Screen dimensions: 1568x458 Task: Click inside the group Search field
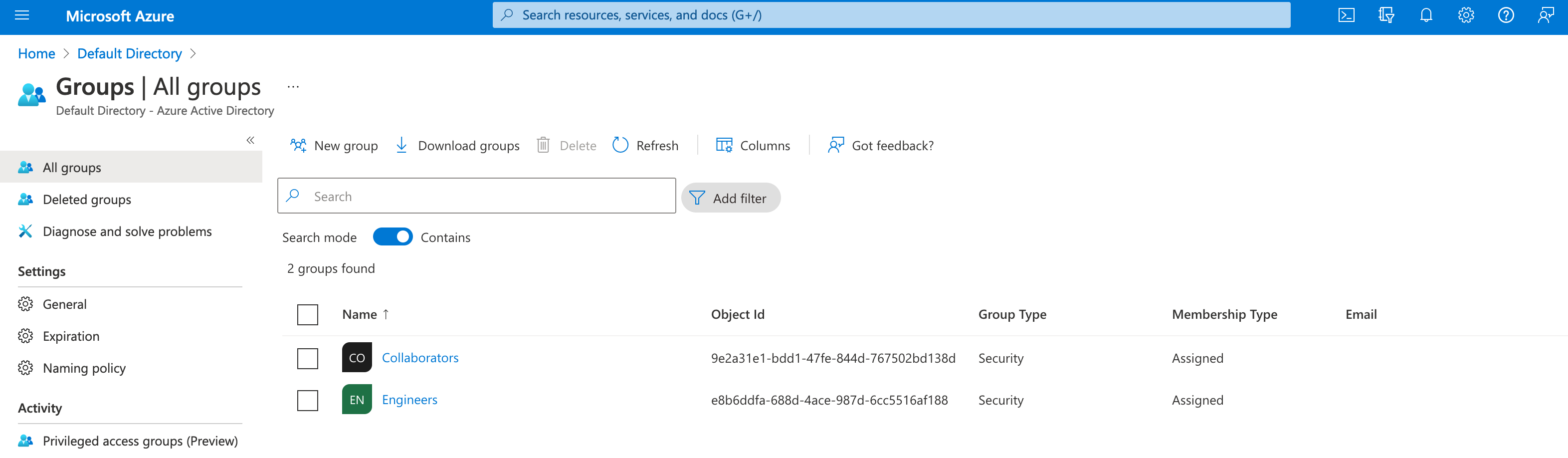[476, 196]
